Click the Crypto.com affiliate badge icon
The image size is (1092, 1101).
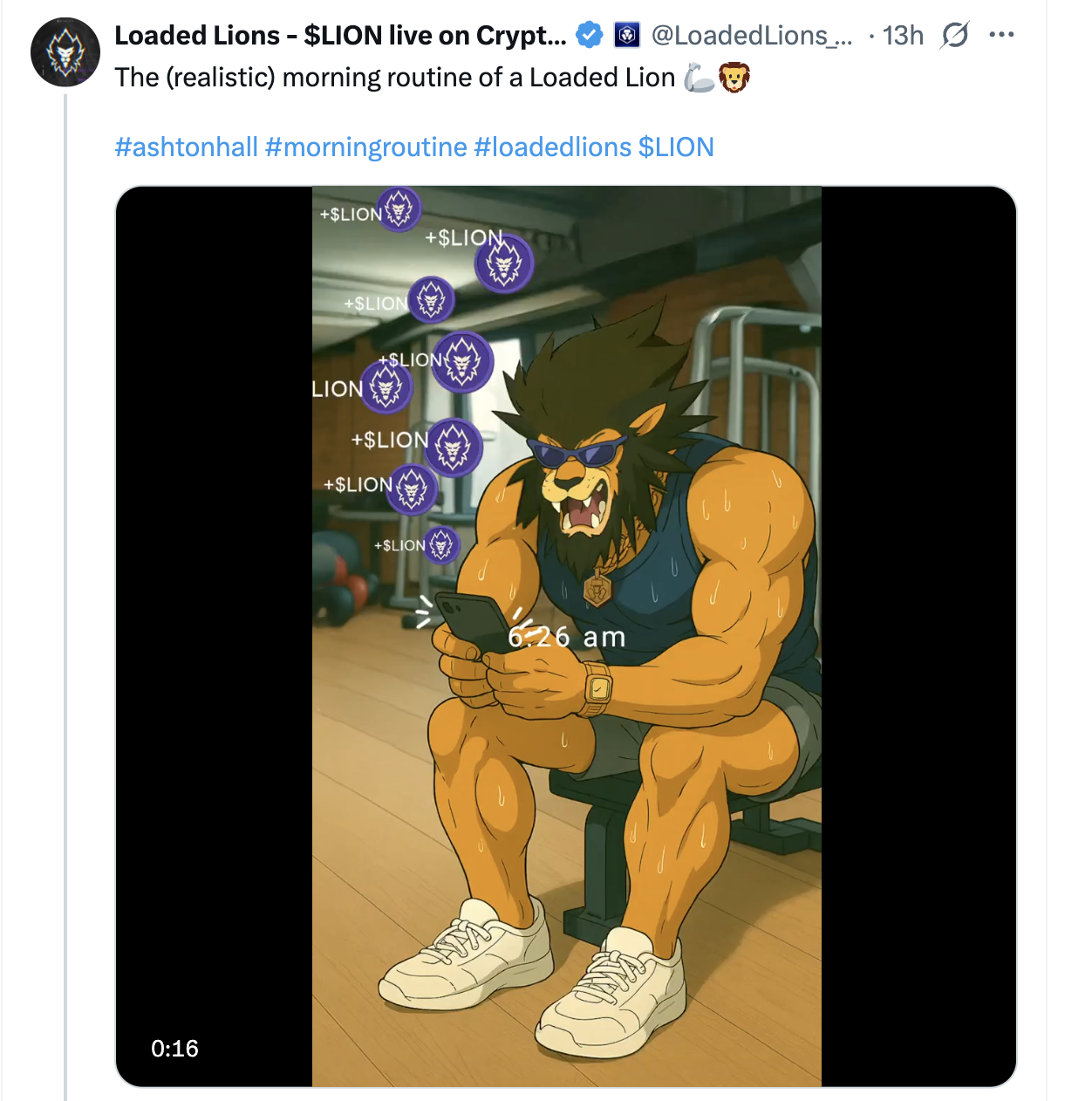[x=627, y=35]
